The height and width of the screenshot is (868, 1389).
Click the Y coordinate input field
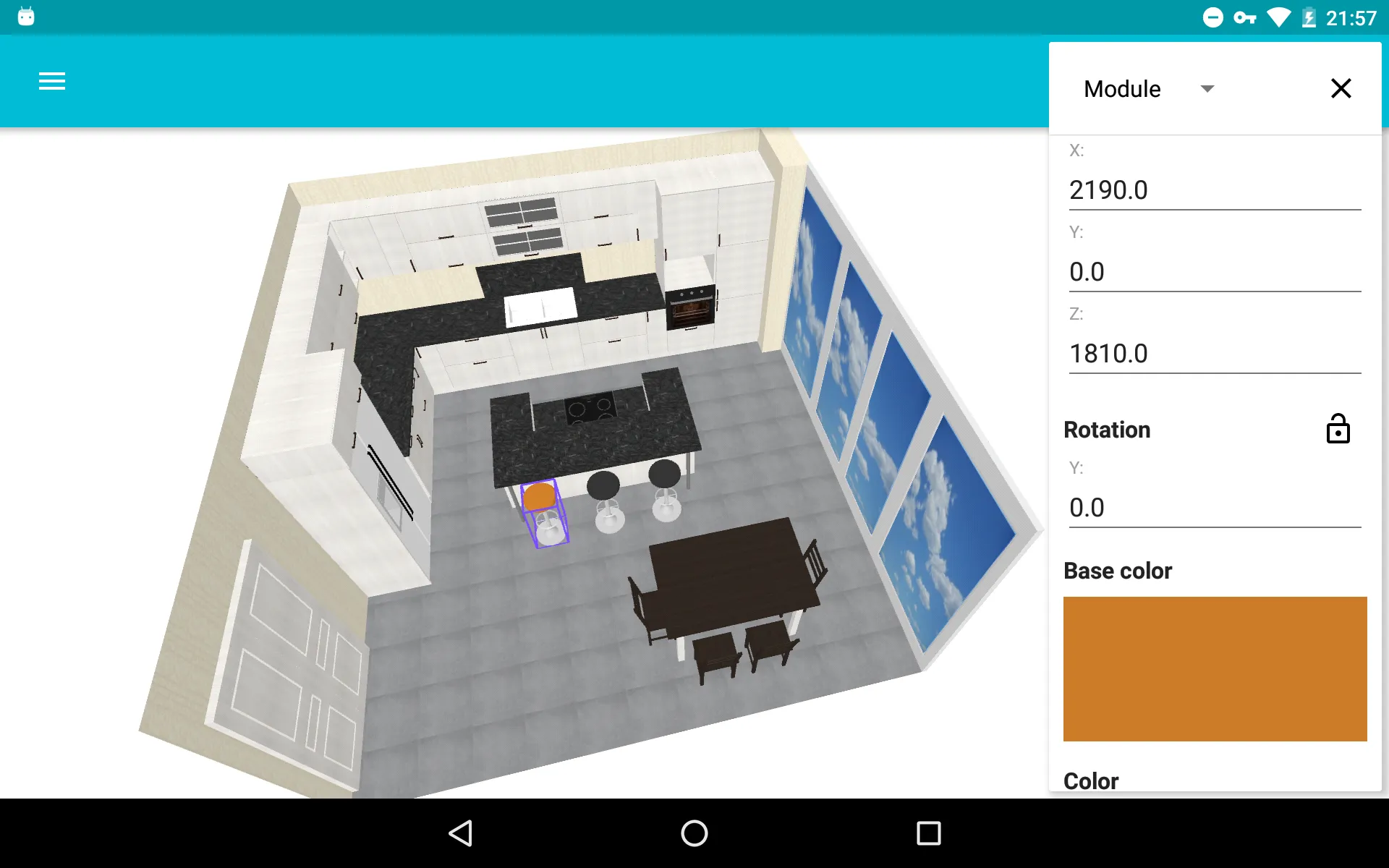pos(1215,272)
